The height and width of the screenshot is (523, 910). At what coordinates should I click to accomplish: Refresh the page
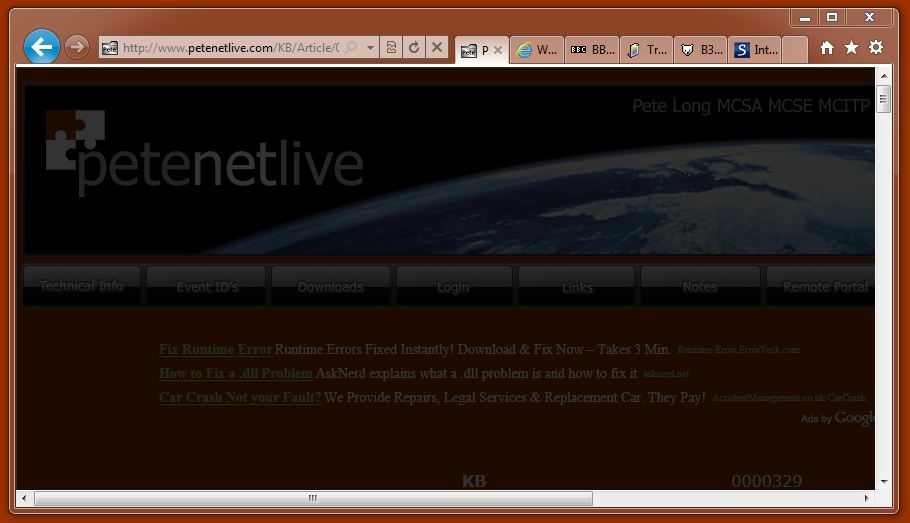[x=414, y=47]
